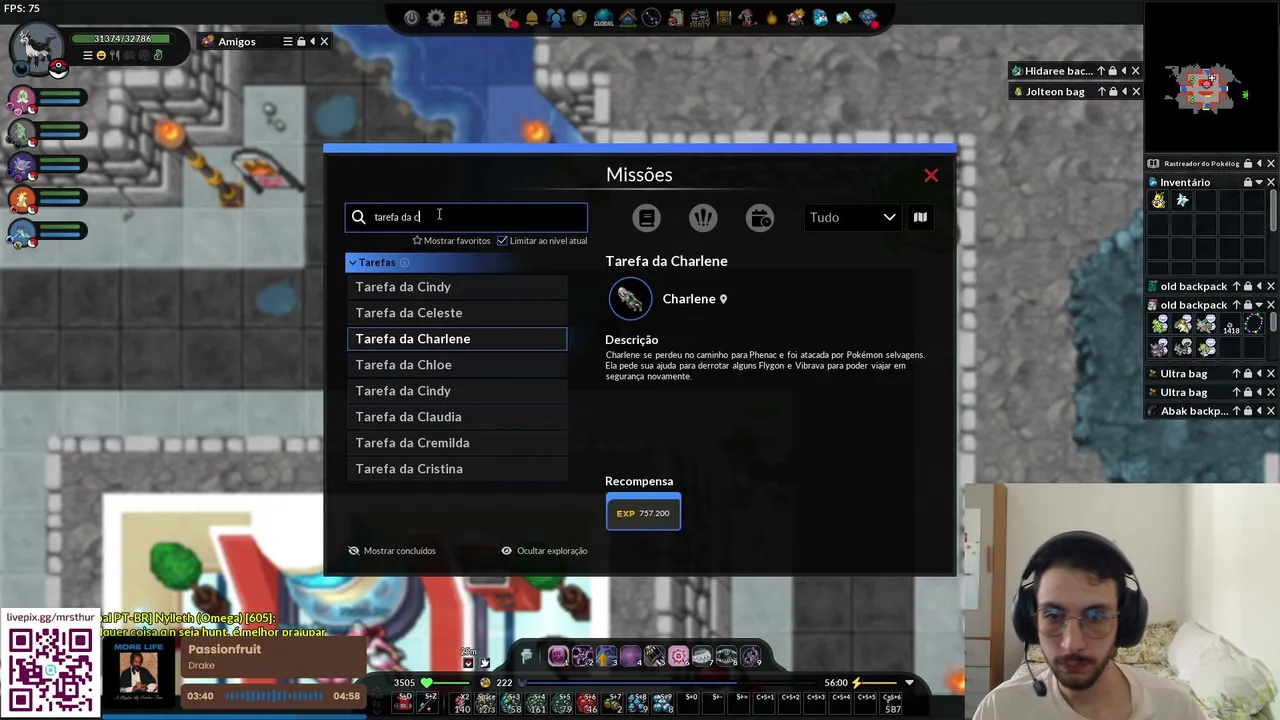Open the calendar icon in the top toolbar
The image size is (1280, 720).
click(484, 18)
